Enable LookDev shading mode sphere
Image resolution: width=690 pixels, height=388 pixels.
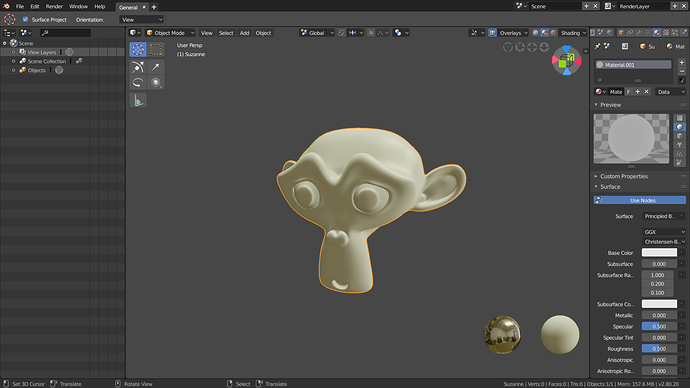(544, 33)
